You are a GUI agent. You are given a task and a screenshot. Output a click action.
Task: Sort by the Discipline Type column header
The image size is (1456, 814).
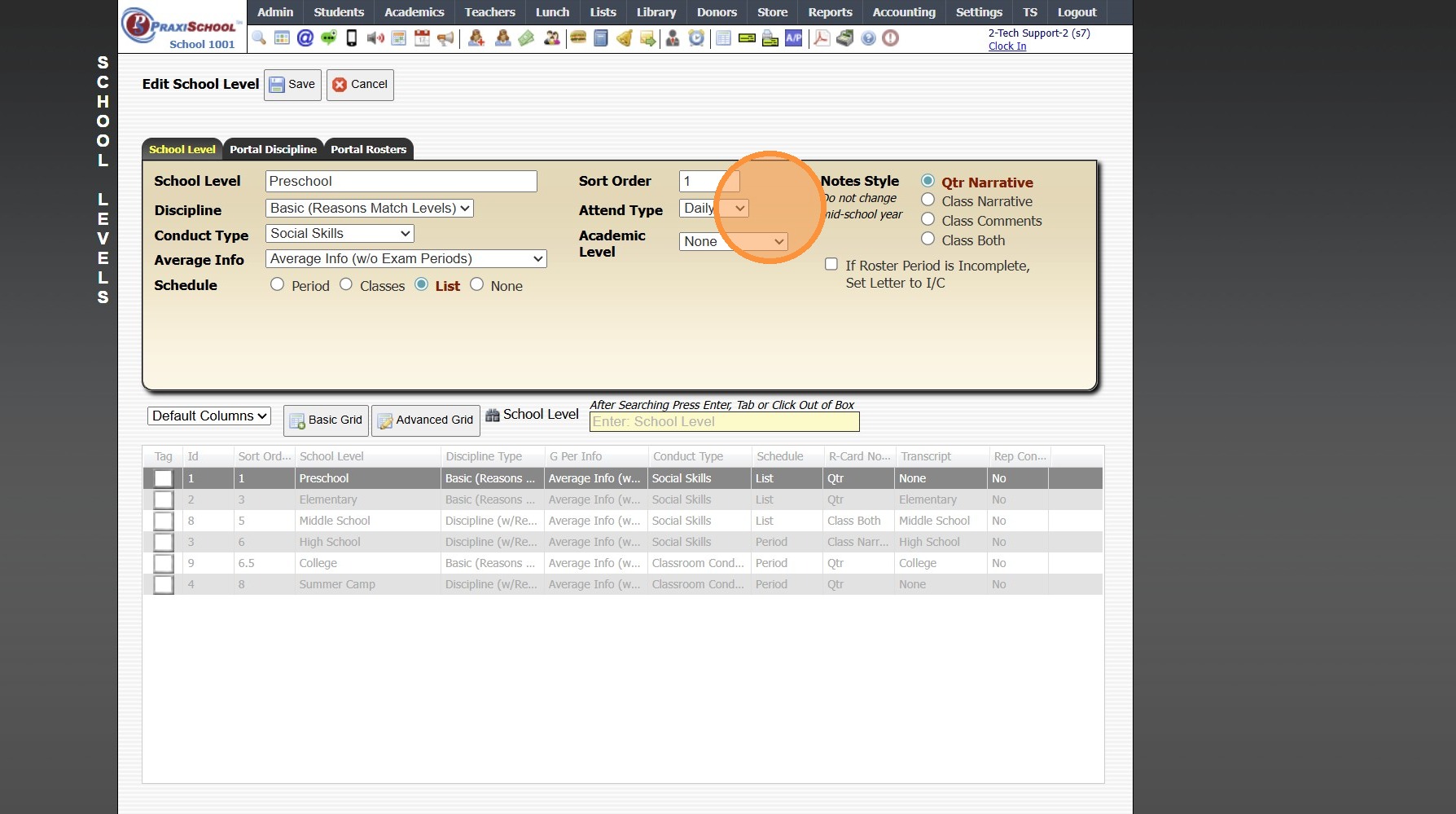[x=492, y=456]
